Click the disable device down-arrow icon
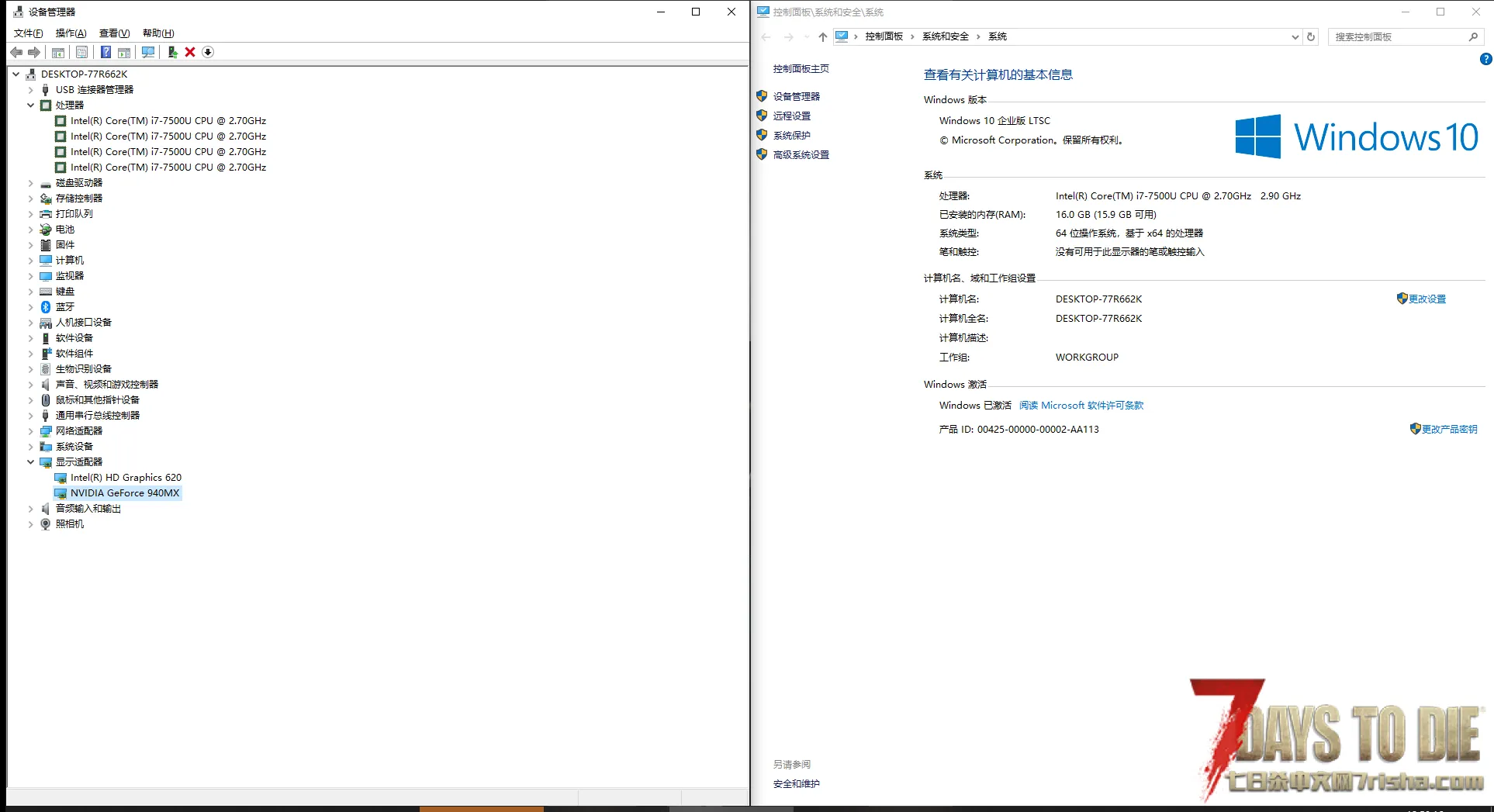 tap(208, 52)
